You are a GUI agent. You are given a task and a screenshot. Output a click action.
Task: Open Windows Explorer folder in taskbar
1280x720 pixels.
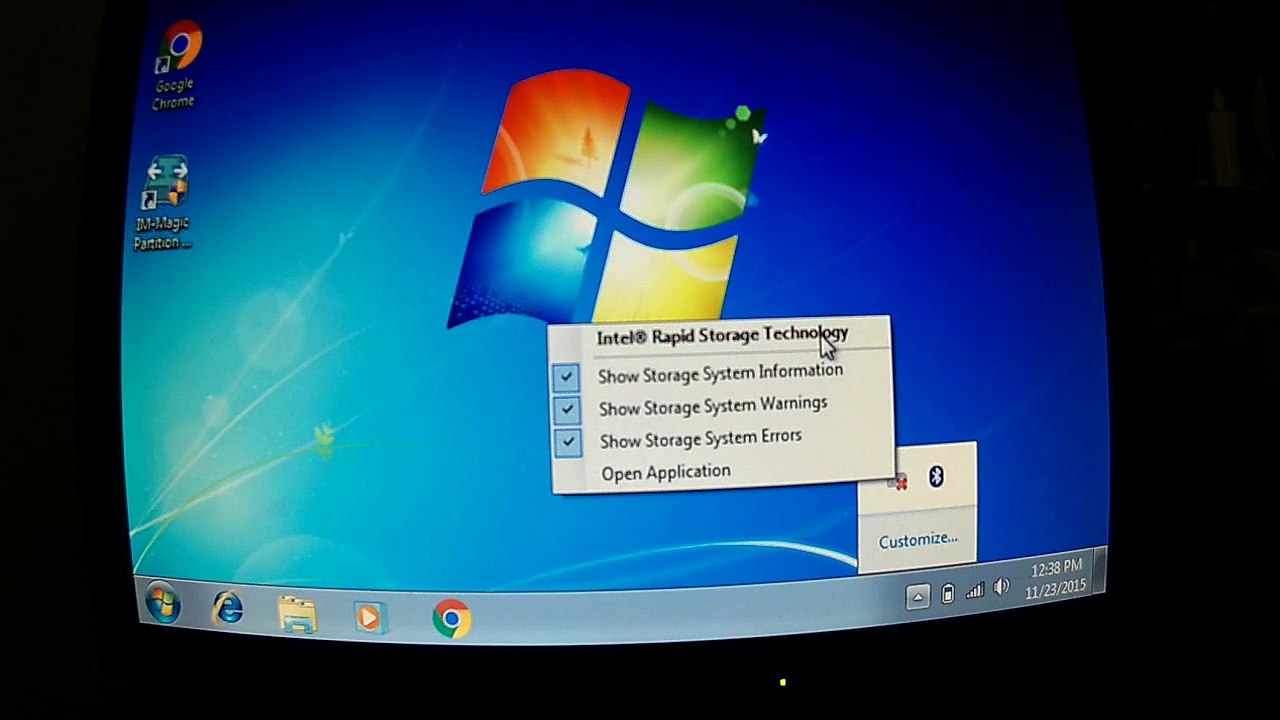297,613
